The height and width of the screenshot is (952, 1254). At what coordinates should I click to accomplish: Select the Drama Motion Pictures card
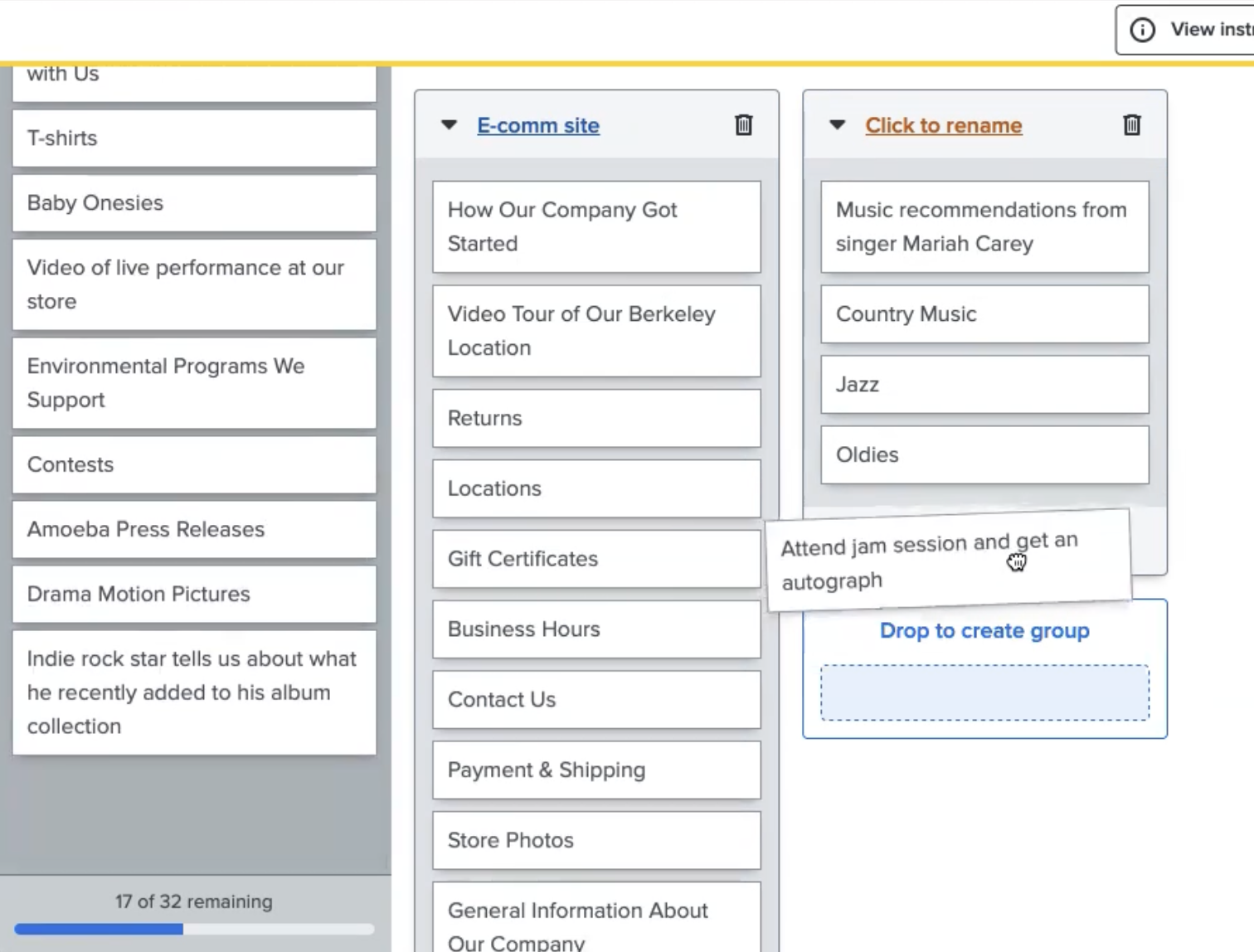coord(194,594)
